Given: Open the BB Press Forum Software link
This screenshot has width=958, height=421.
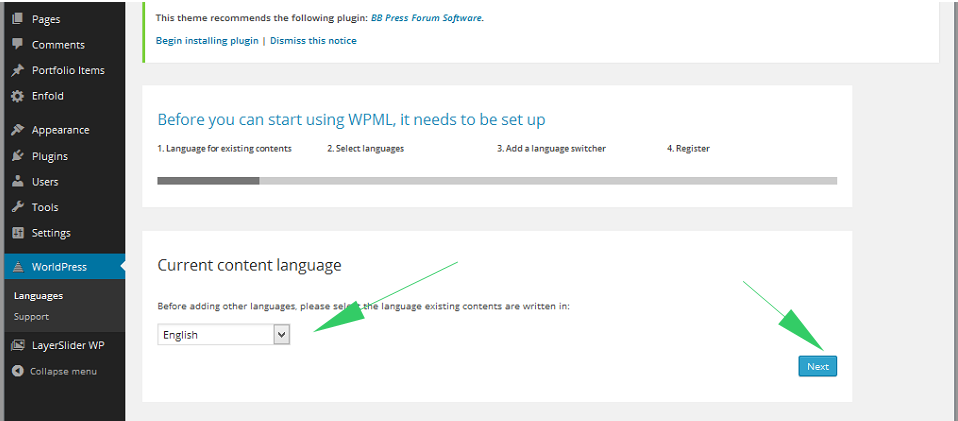Looking at the screenshot, I should (426, 18).
